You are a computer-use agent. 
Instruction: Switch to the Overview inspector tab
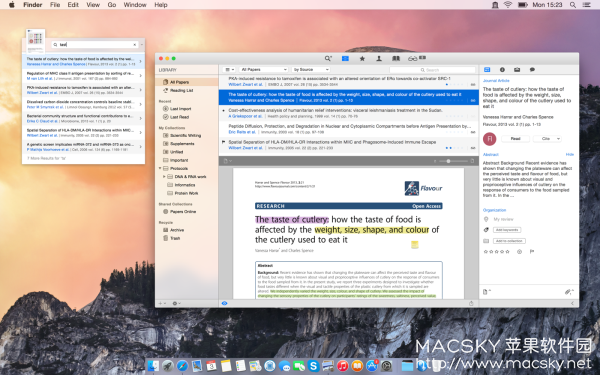point(487,70)
